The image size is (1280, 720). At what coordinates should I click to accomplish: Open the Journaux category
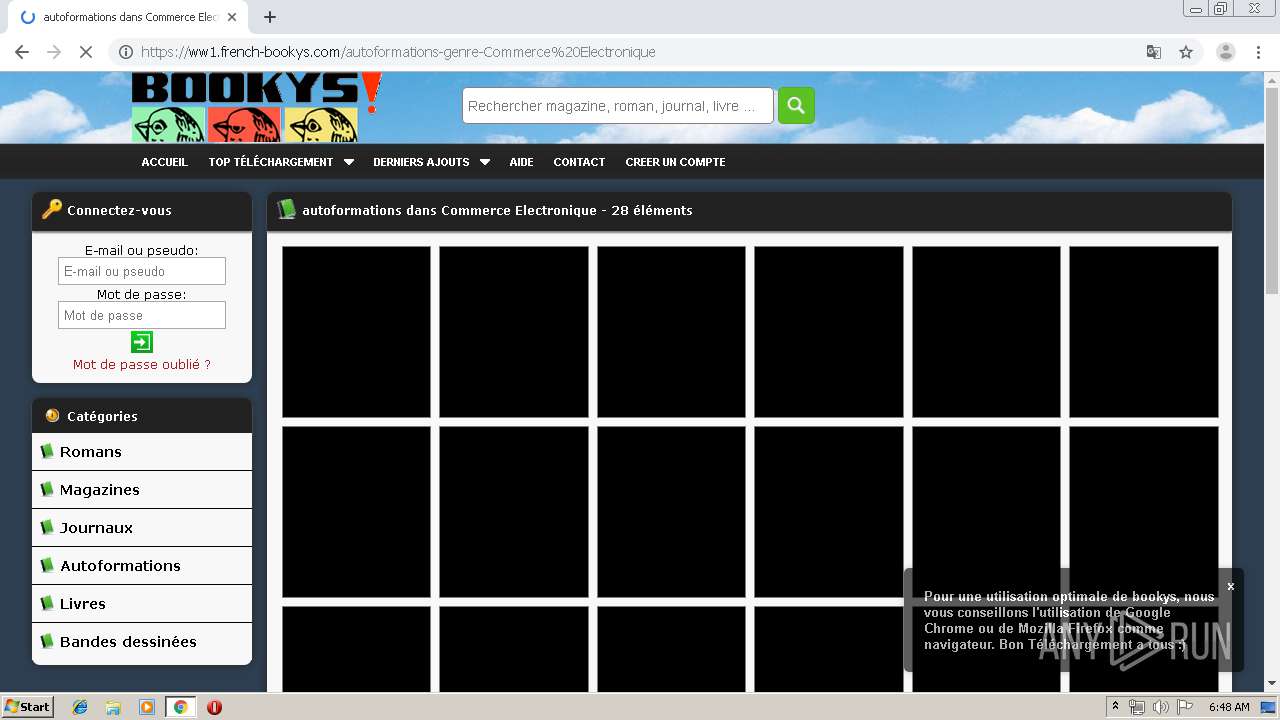(142, 528)
